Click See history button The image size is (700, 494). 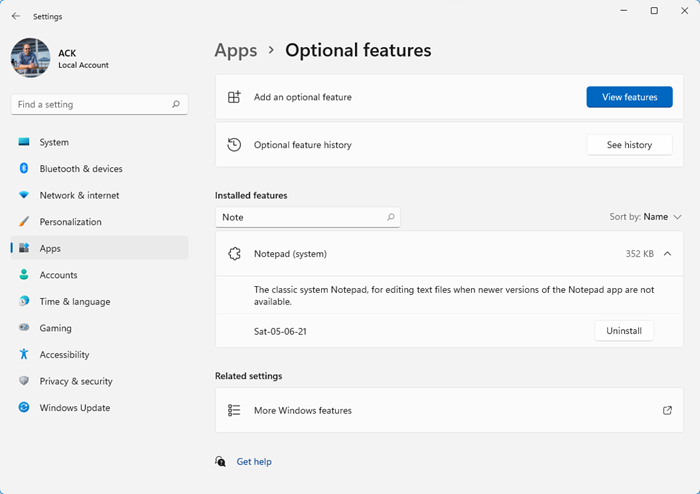(x=629, y=145)
